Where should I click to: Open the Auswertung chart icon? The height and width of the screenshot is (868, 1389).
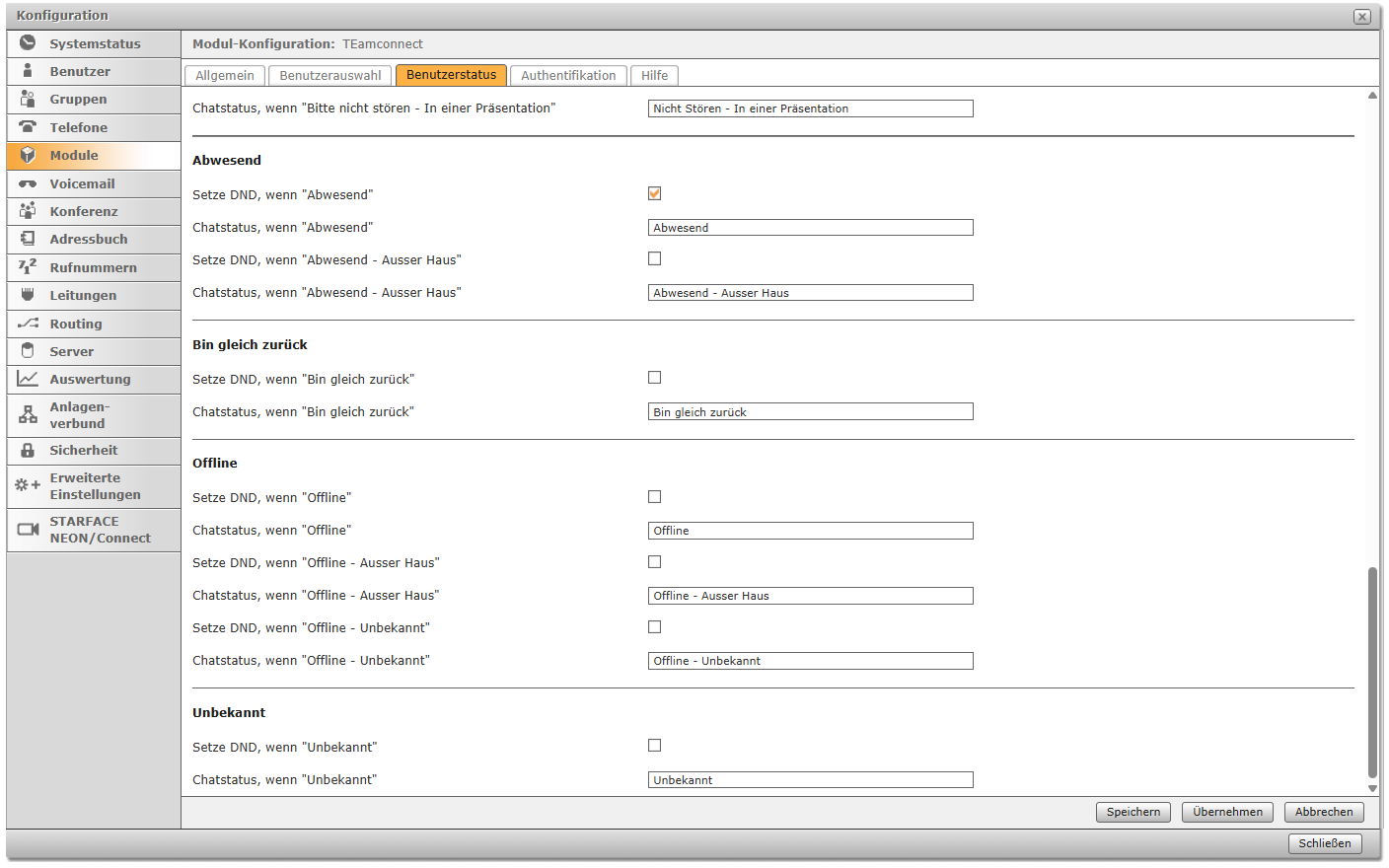[x=28, y=379]
